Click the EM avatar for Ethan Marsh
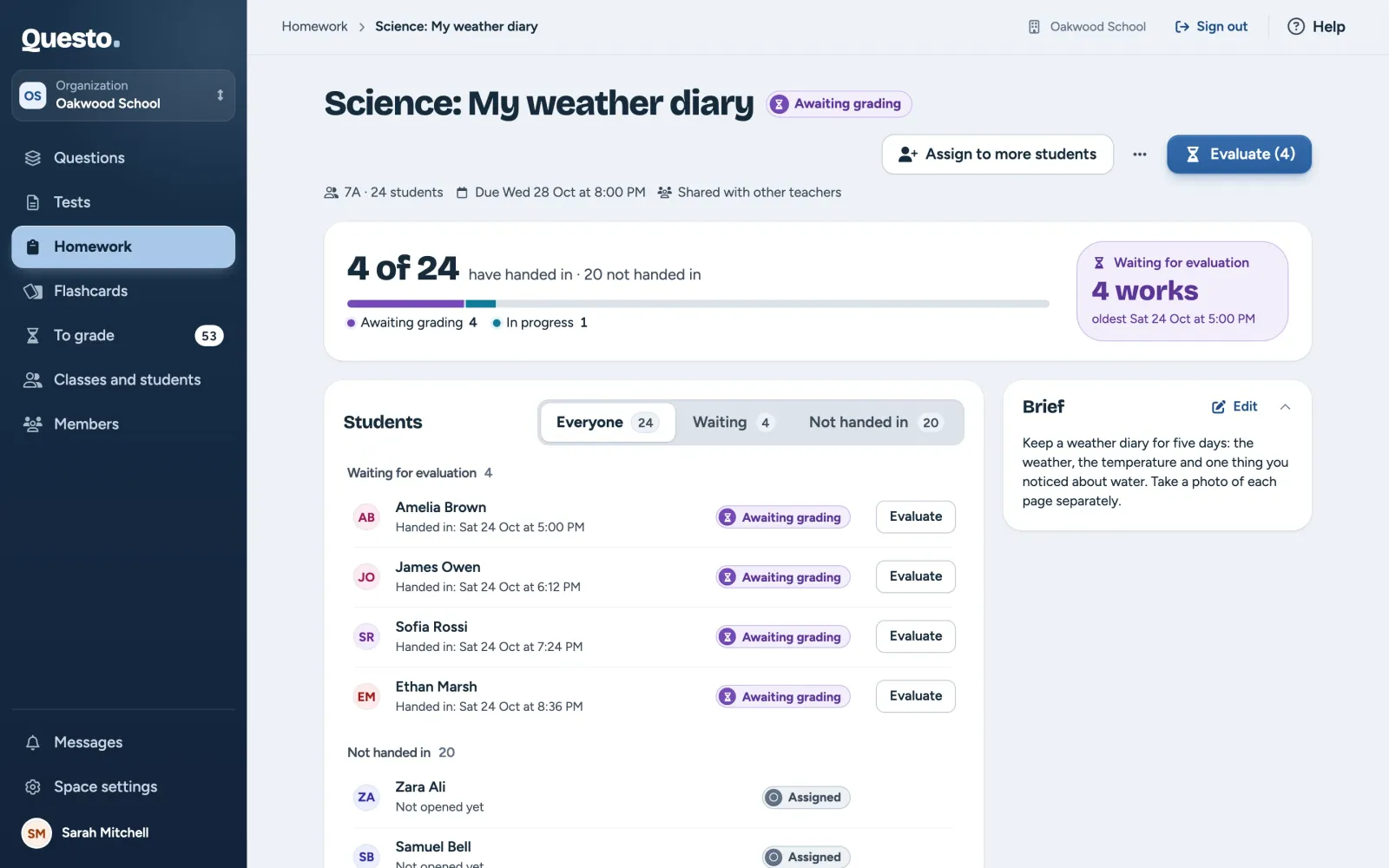Image resolution: width=1389 pixels, height=868 pixels. (366, 697)
